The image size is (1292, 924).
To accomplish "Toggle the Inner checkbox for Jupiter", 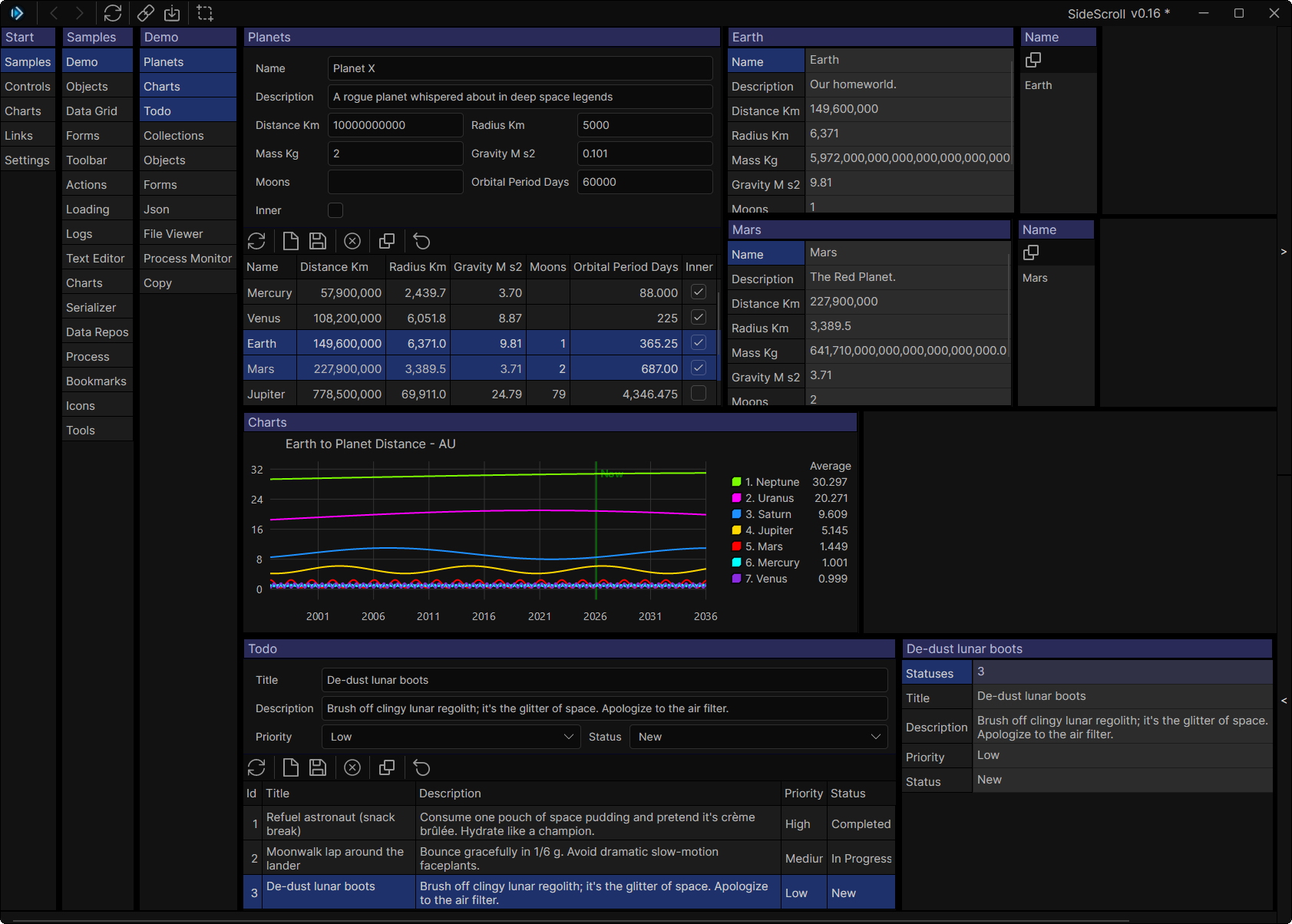I will click(x=698, y=393).
